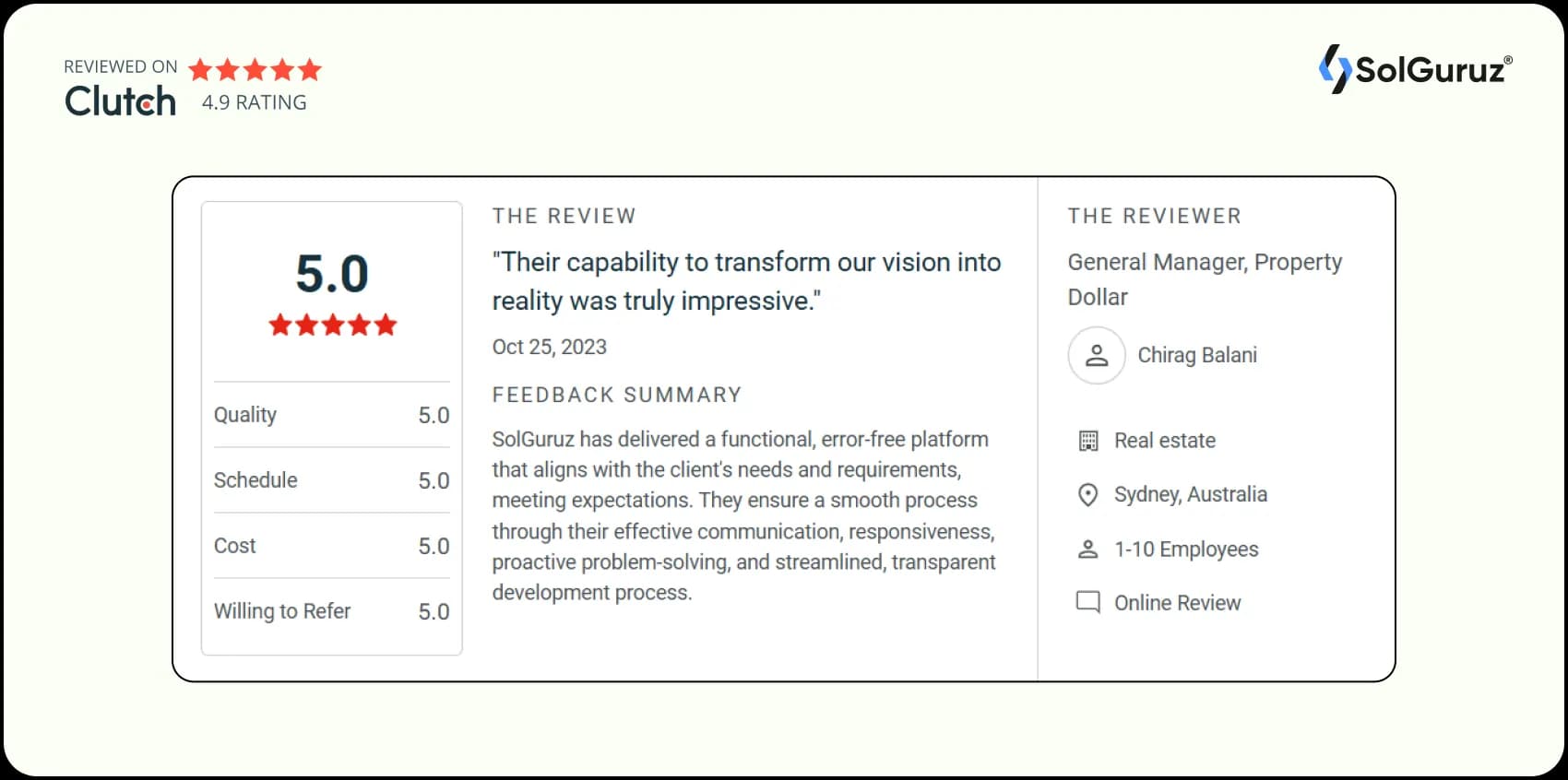Click the Schedule rating row
This screenshot has height=780, width=1568.
(331, 480)
